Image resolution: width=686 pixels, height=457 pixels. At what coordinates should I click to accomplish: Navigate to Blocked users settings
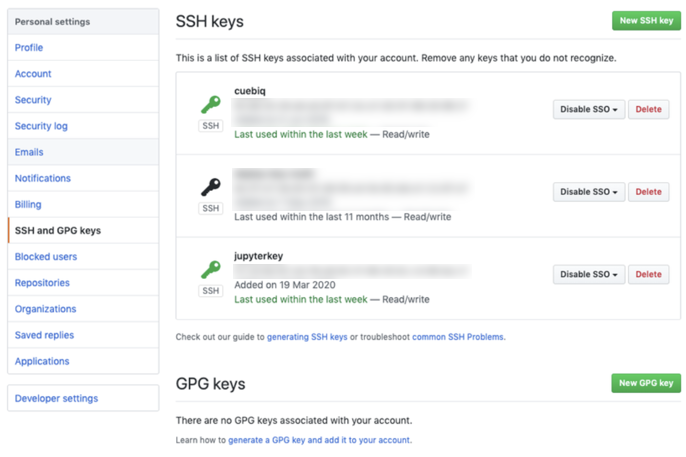point(46,257)
